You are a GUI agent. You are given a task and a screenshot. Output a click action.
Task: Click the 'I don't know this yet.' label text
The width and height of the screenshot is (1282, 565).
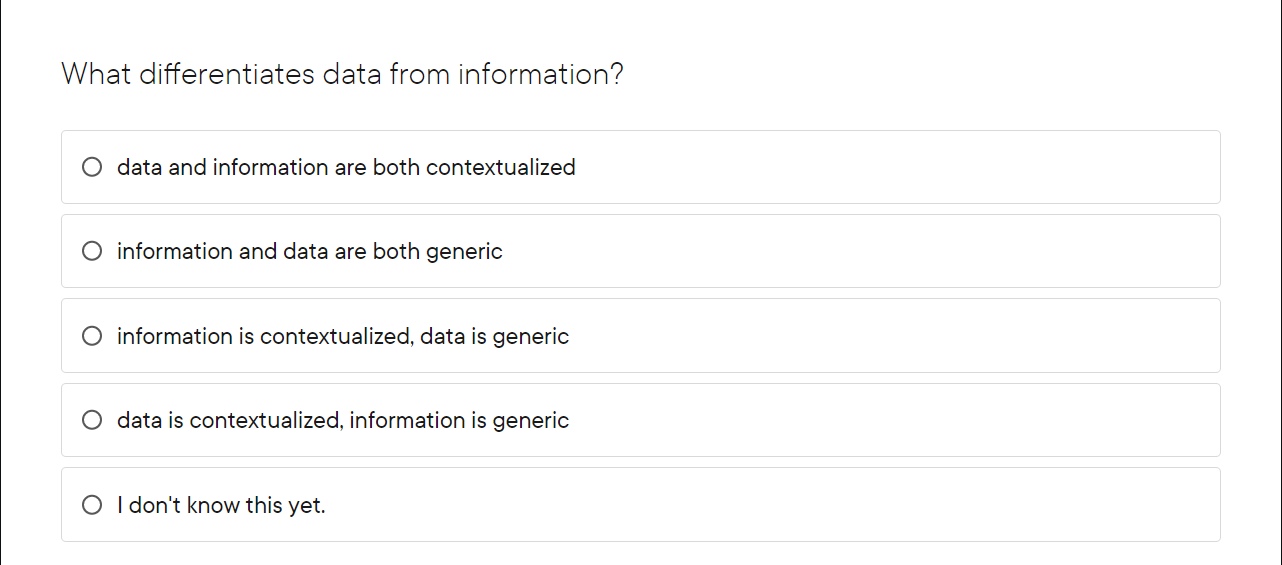(x=221, y=505)
